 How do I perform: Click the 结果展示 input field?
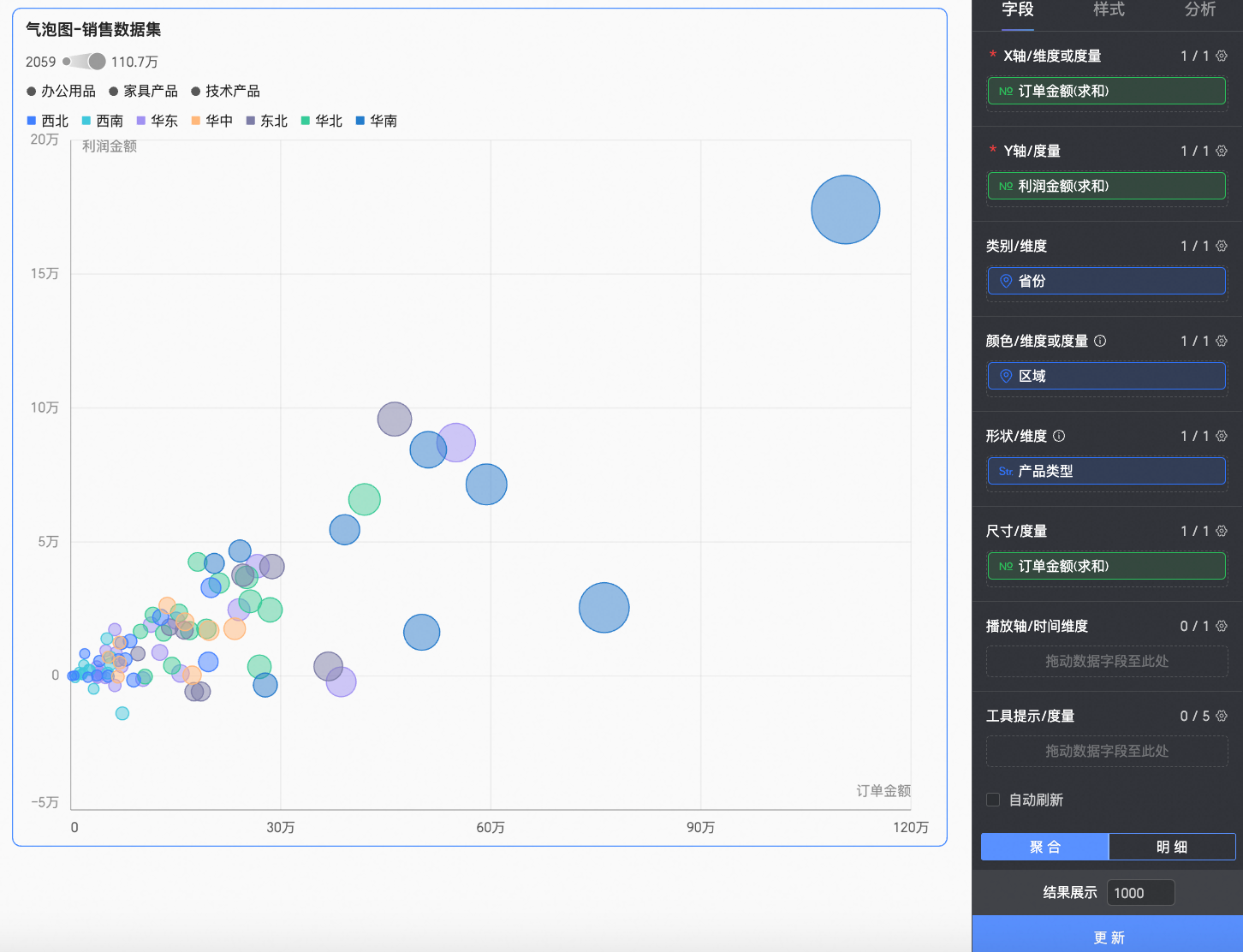tap(1139, 893)
